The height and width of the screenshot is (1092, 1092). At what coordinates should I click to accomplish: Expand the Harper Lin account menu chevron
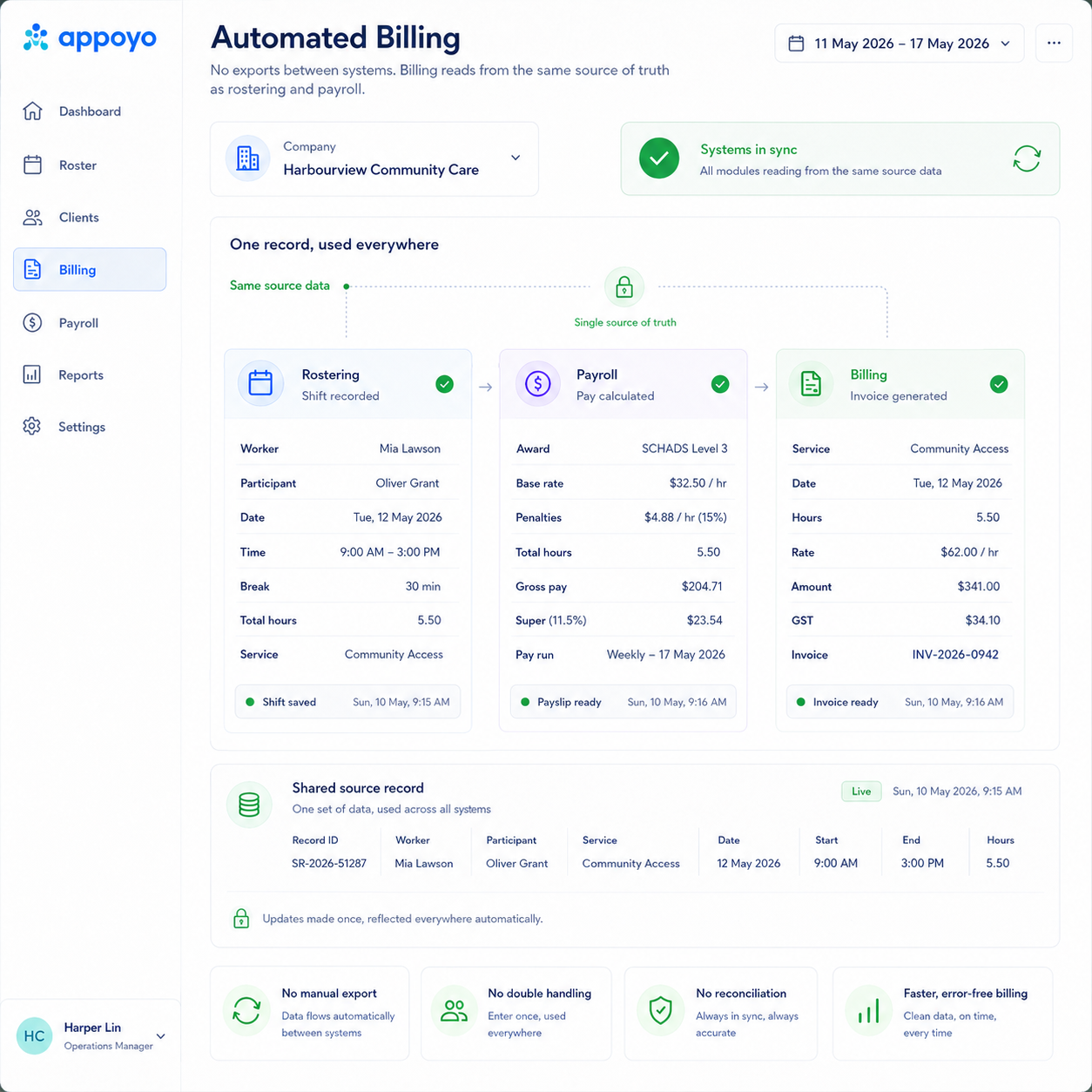pos(160,1036)
